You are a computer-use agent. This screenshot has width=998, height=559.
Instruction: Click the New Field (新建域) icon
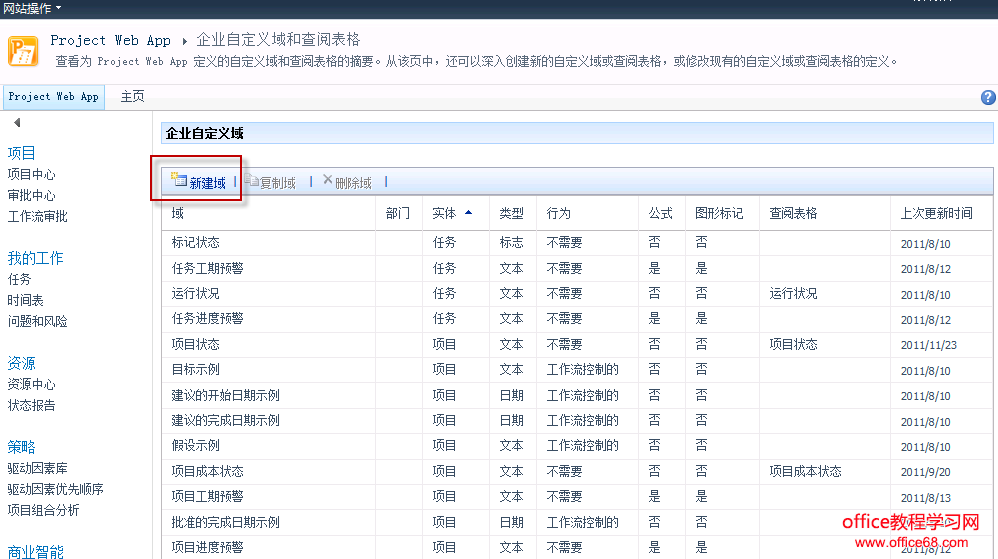(180, 180)
